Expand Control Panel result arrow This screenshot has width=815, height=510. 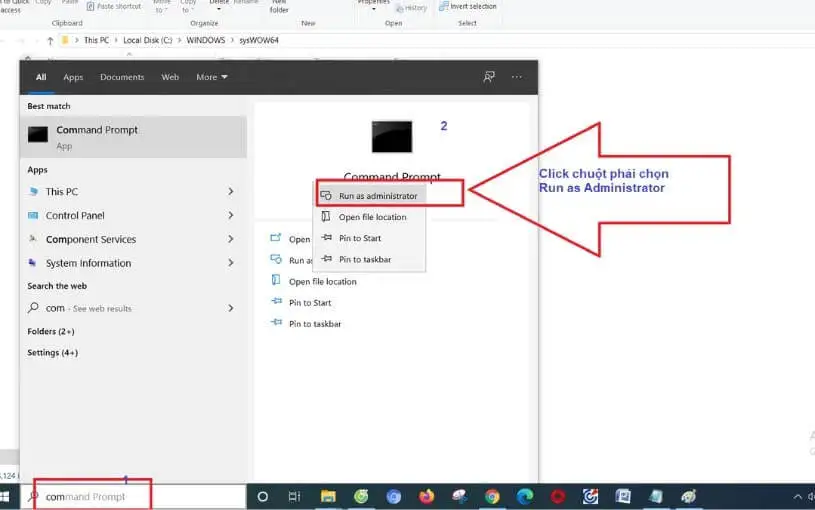(231, 215)
